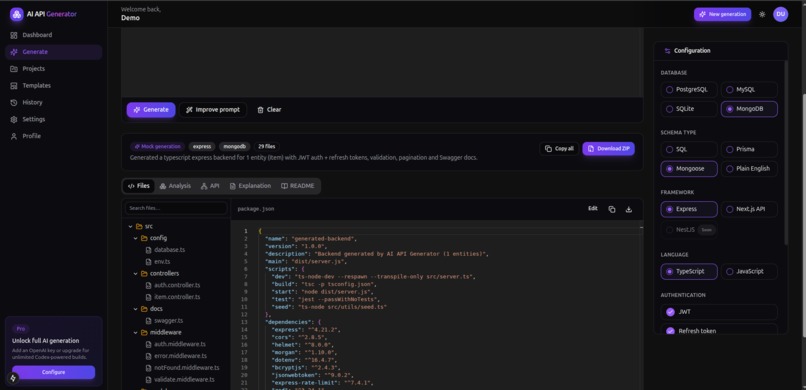Image resolution: width=806 pixels, height=390 pixels.
Task: Open item.controller.ts in the file tree
Action: (x=176, y=297)
